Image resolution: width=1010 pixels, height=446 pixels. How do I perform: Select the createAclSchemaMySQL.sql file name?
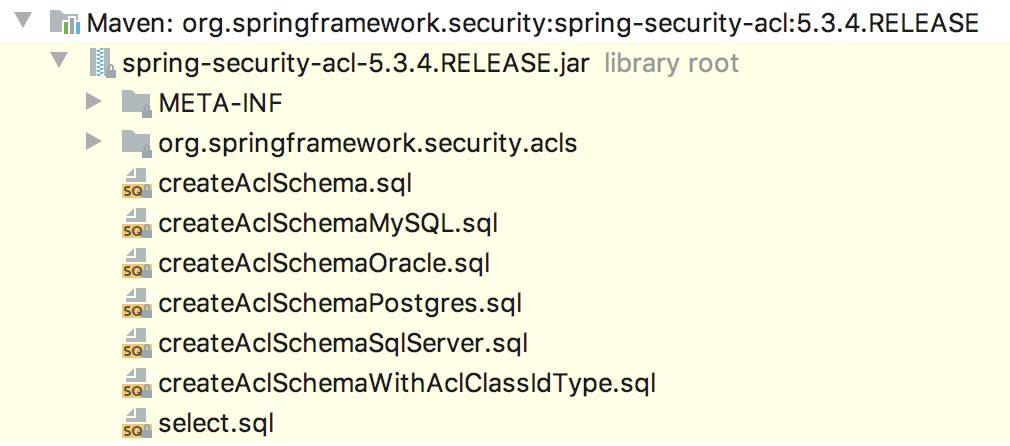coord(328,223)
